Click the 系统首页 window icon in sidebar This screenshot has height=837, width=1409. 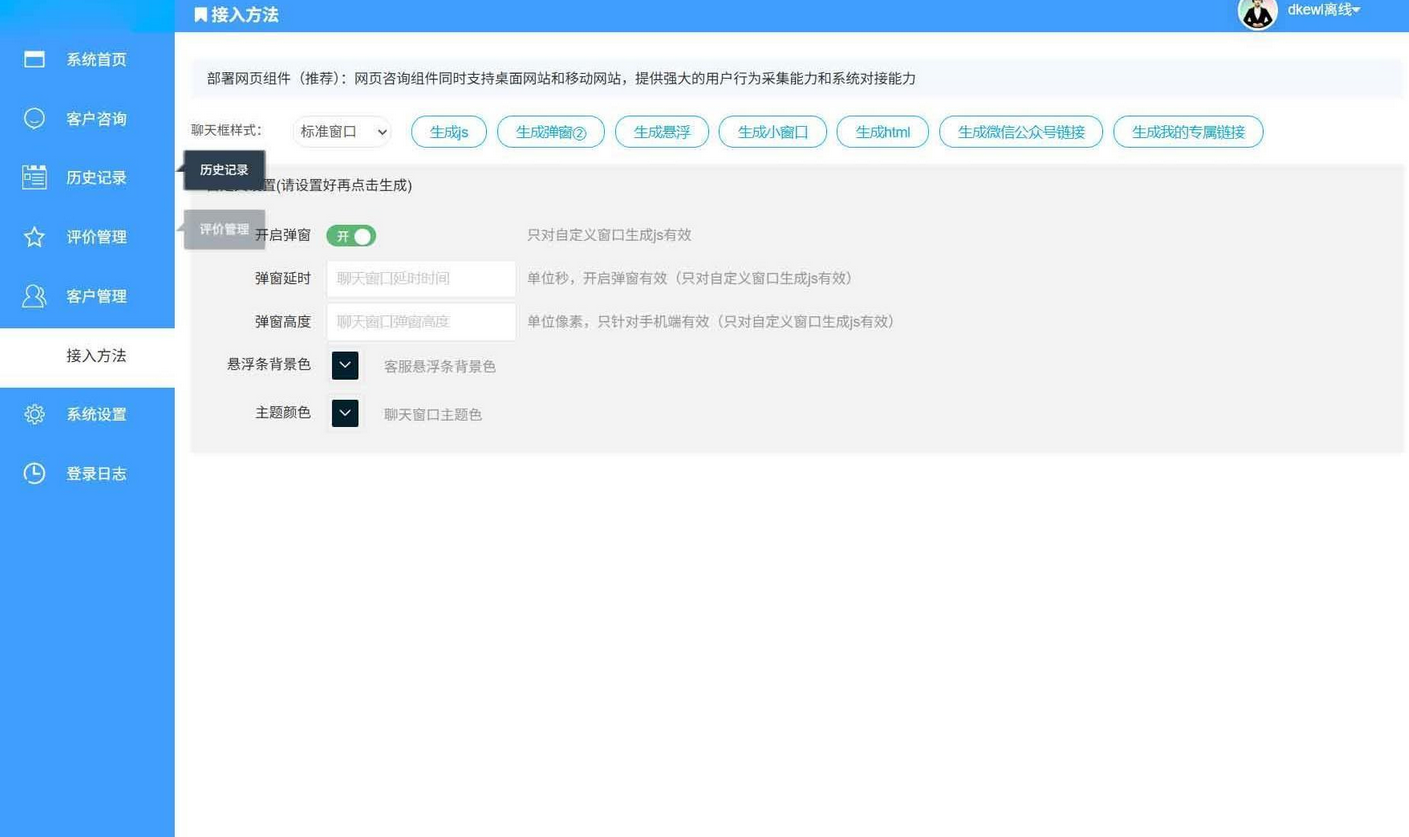(x=34, y=59)
